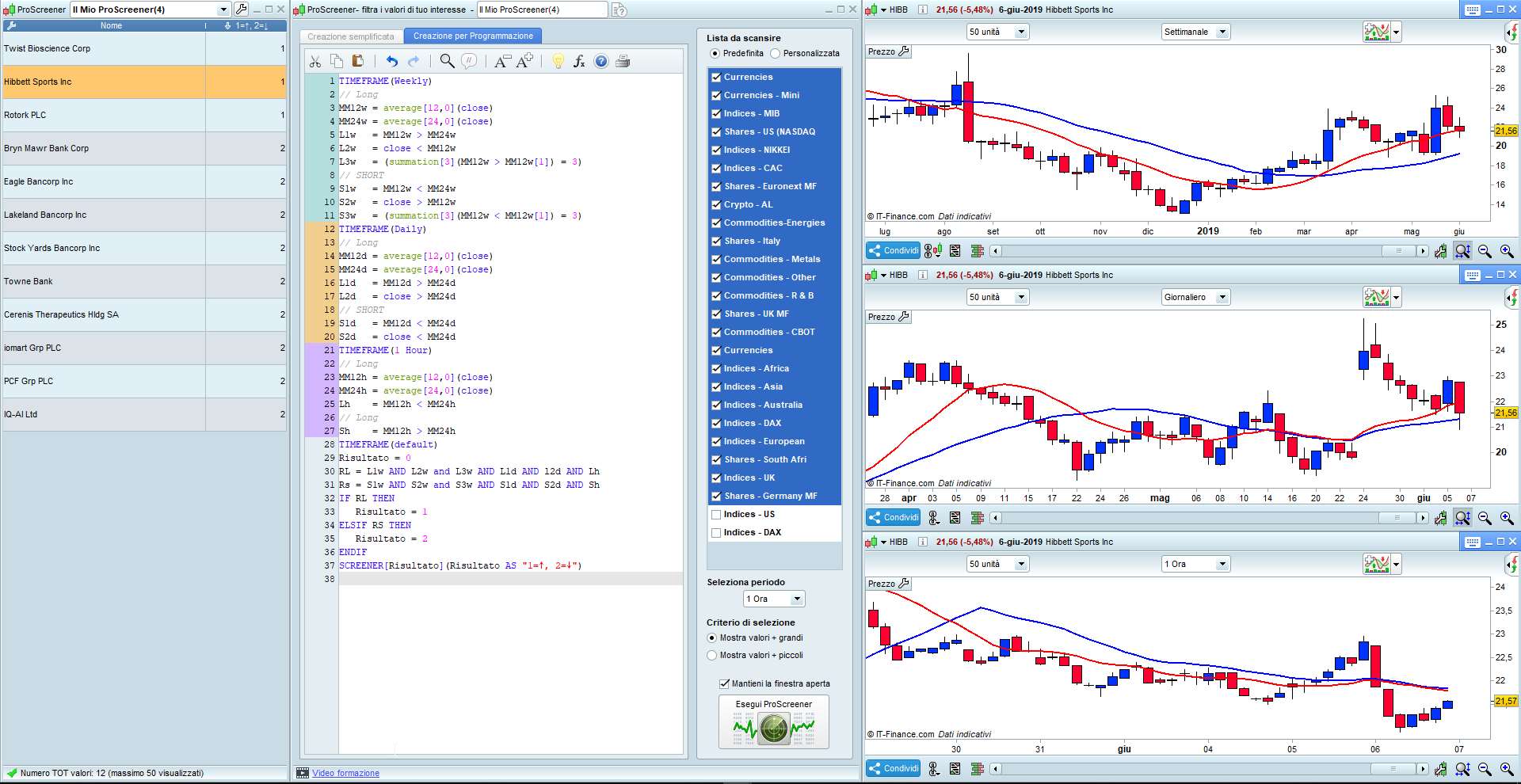Zoom in on the weekly chart
This screenshot has height=784, width=1521.
pyautogui.click(x=1507, y=251)
